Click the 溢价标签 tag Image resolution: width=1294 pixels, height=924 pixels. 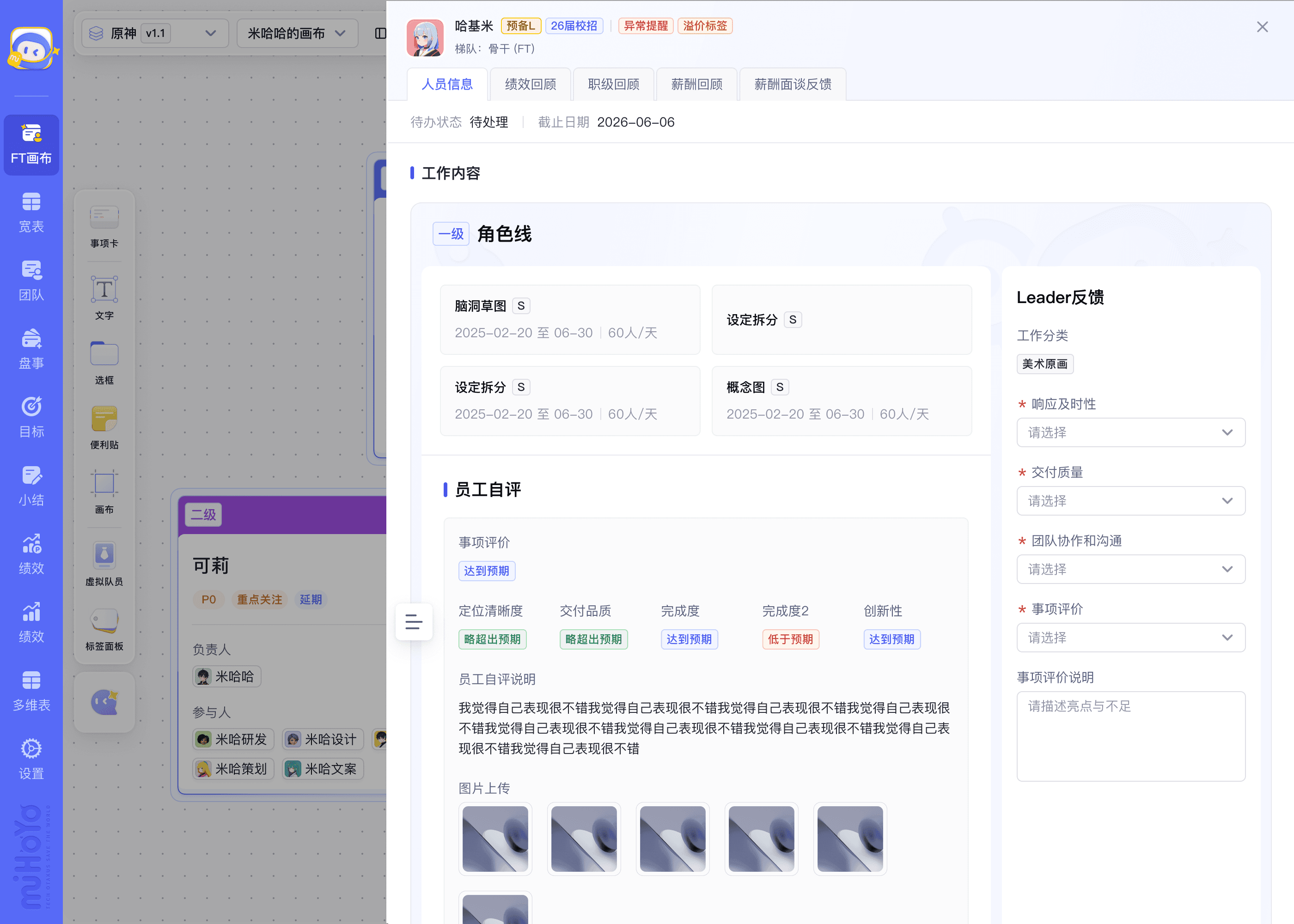point(705,26)
